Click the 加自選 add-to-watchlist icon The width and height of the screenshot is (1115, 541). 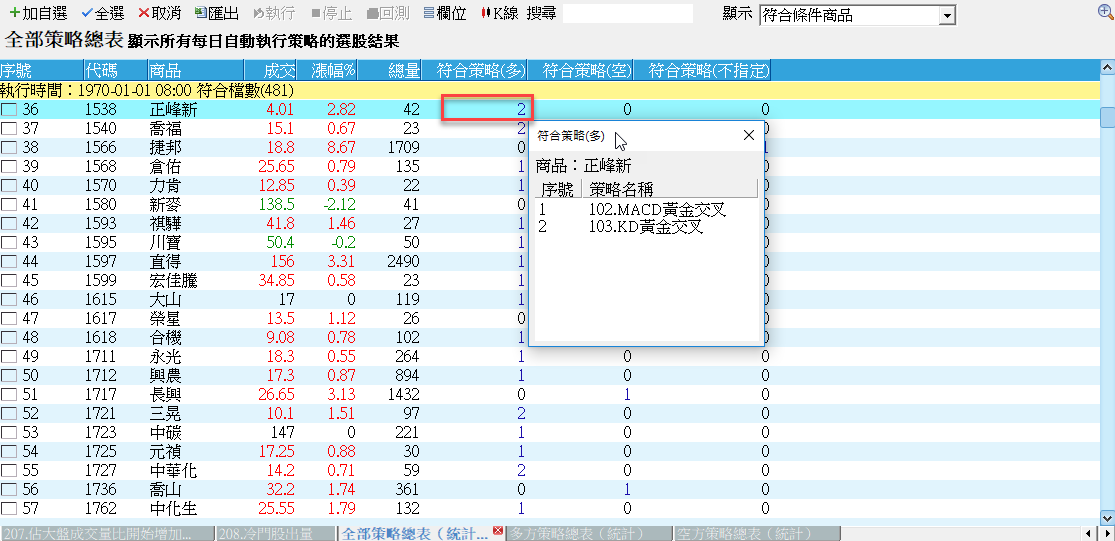13,13
